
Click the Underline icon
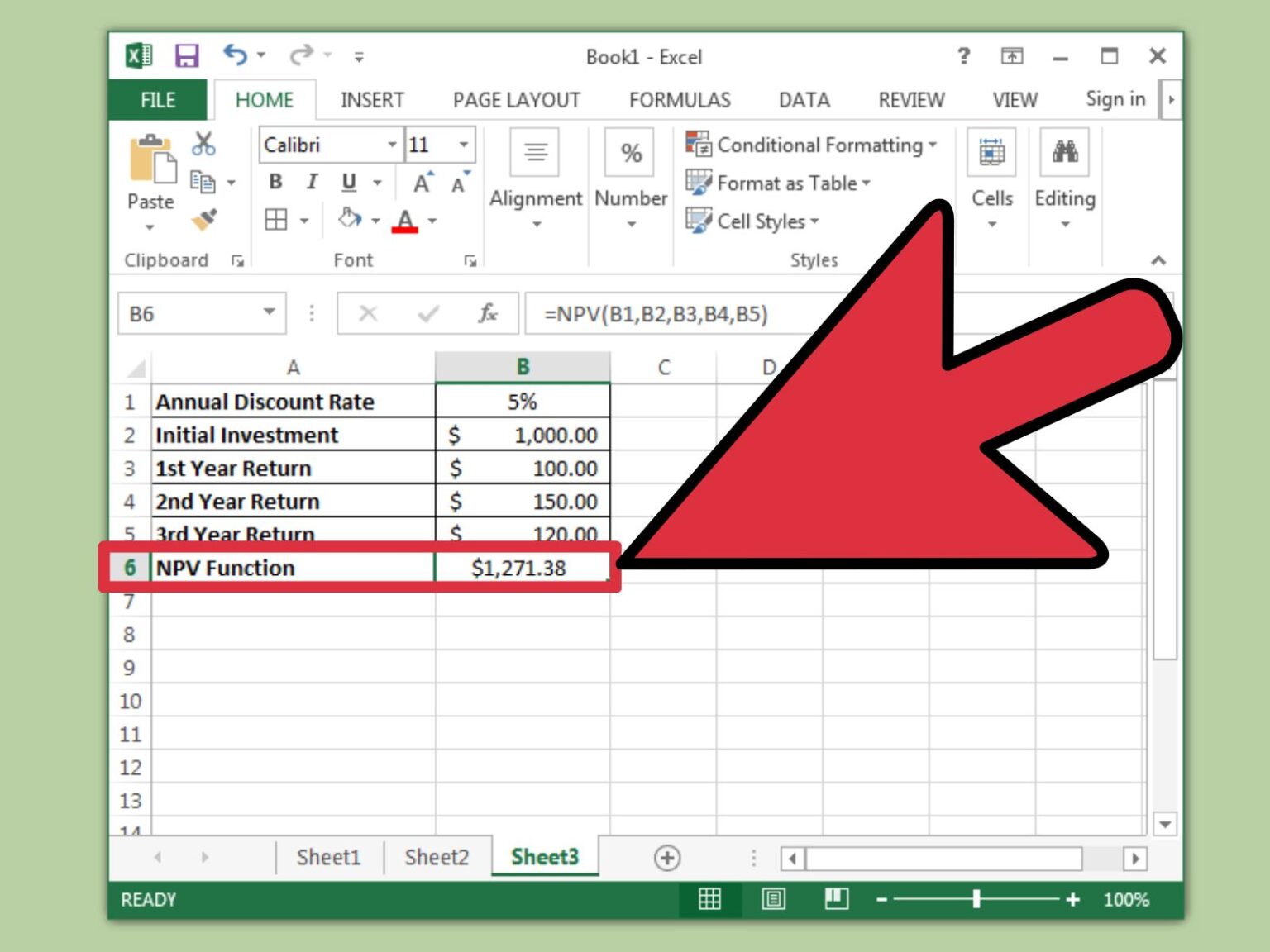coord(348,182)
